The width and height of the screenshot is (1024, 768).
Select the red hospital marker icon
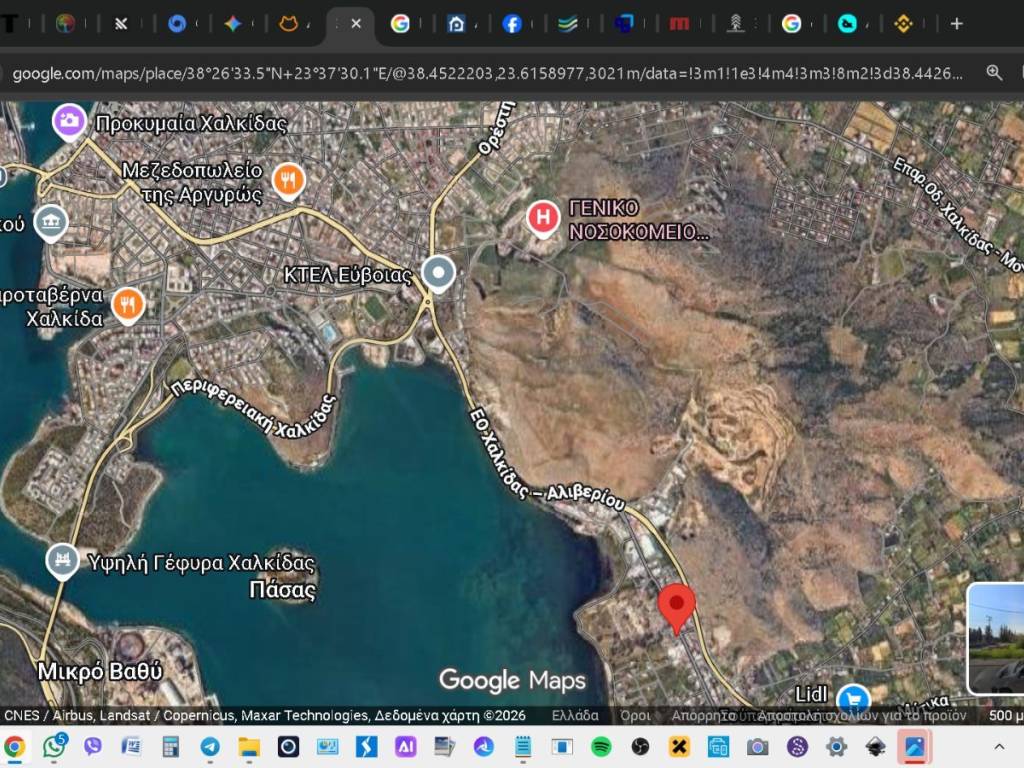coord(543,217)
